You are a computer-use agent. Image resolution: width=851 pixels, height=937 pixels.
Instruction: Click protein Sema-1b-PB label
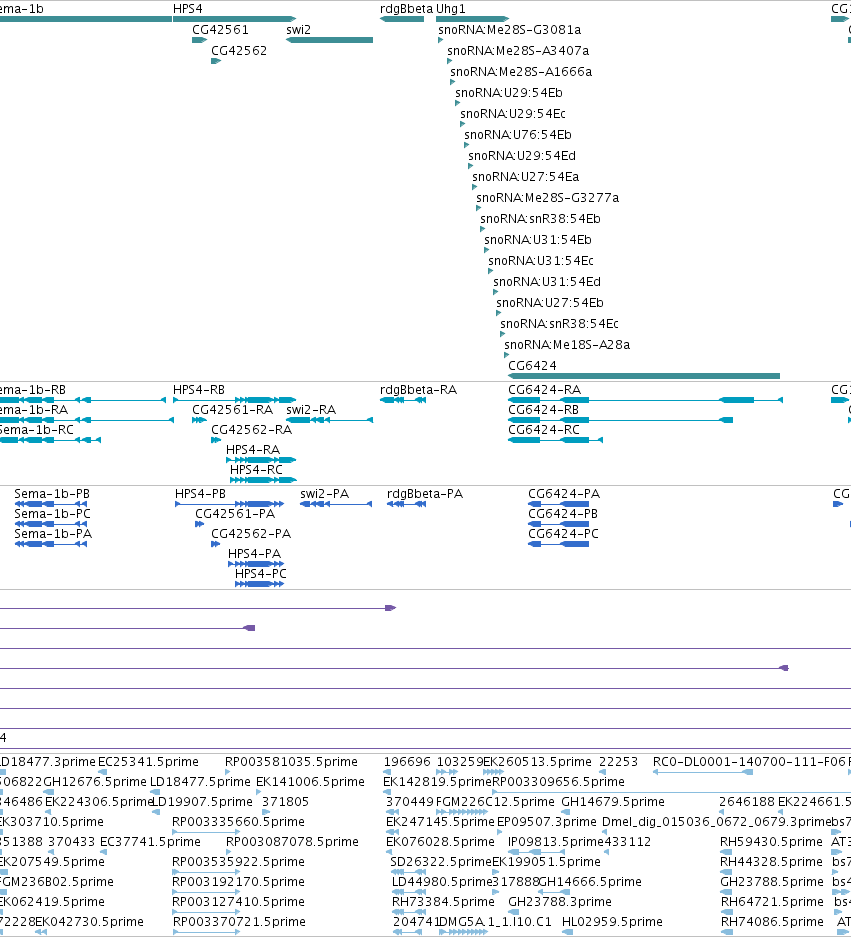(52, 494)
